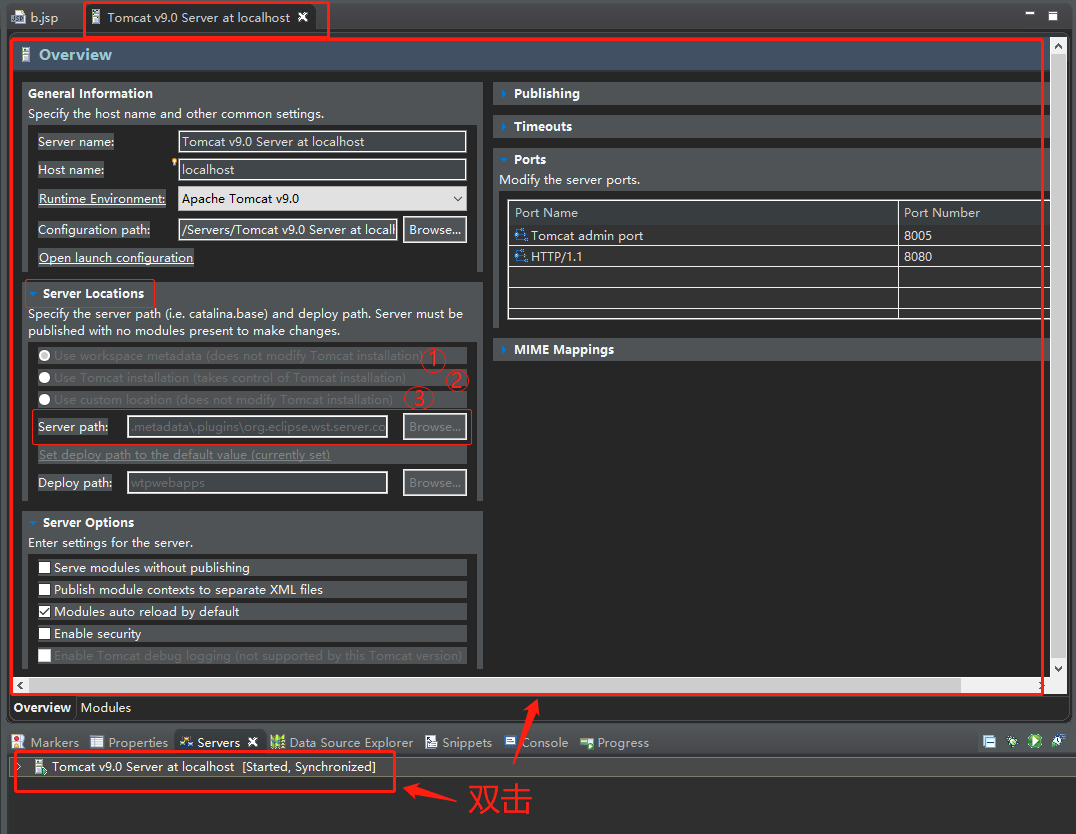
Task: Click the Overview header server icon
Action: pyautogui.click(x=26, y=55)
